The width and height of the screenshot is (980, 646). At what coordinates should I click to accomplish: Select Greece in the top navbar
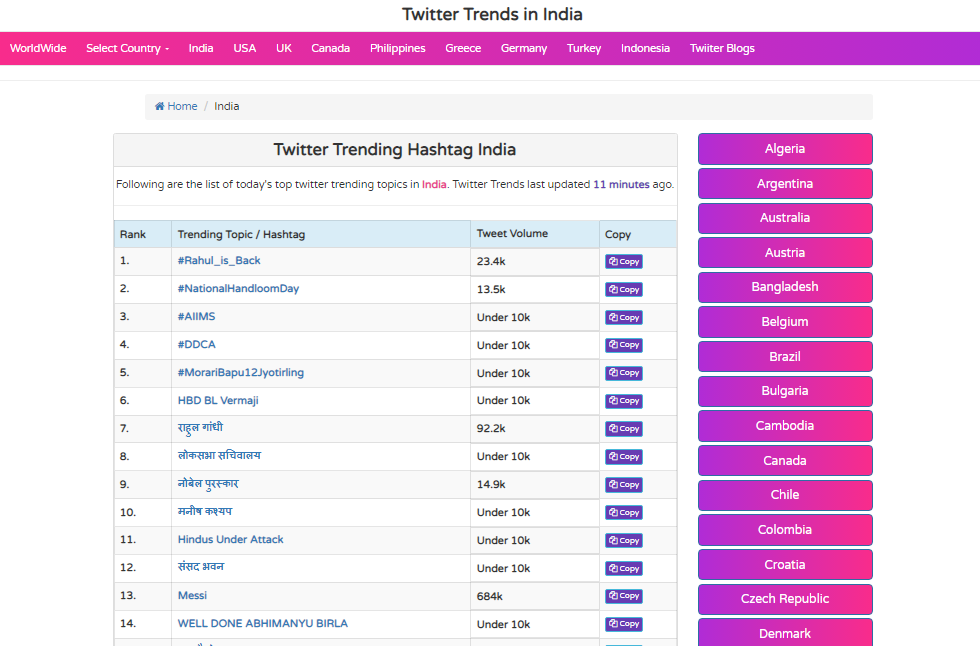(x=463, y=48)
